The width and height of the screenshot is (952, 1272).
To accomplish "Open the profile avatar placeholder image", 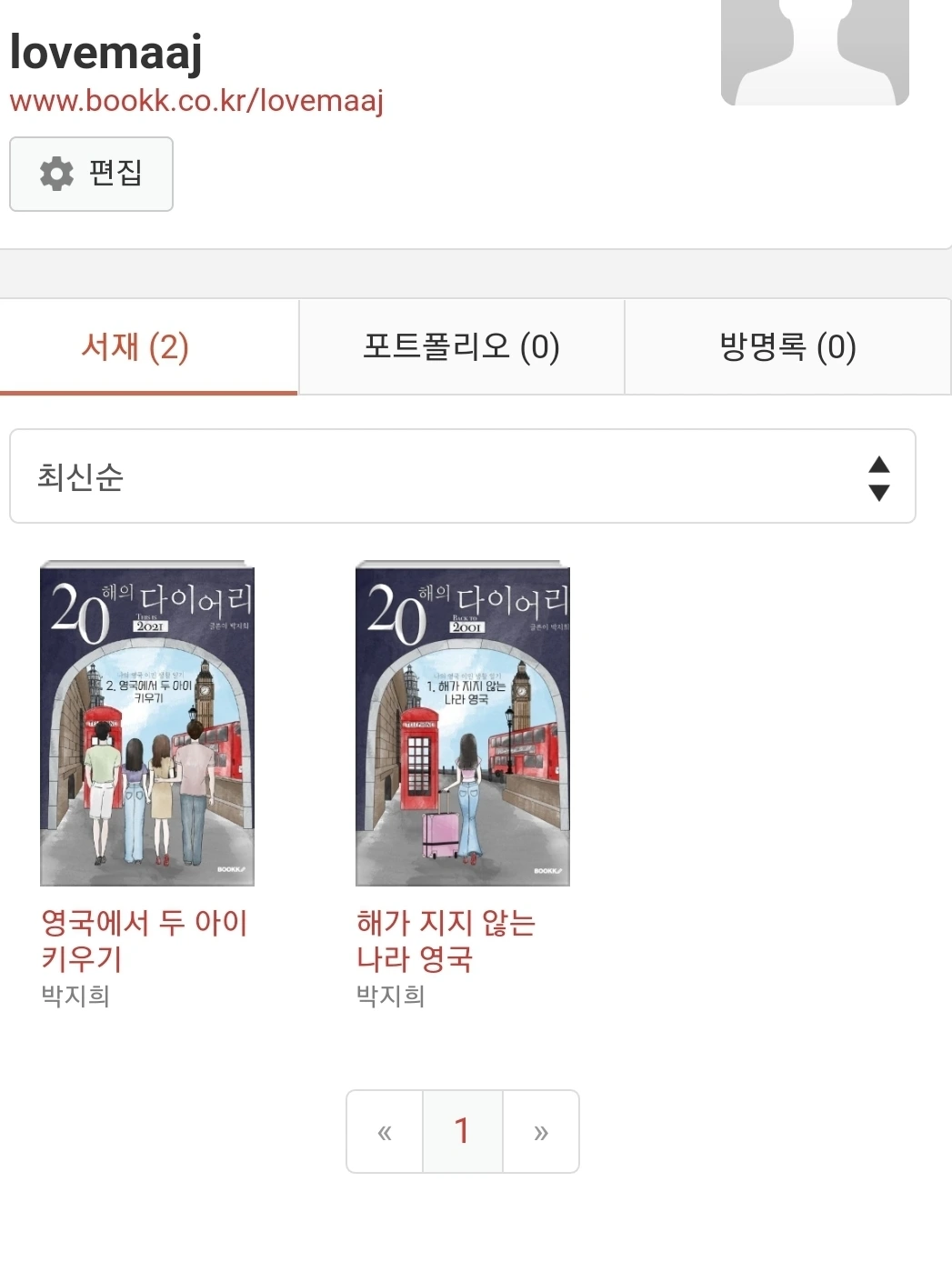I will (x=815, y=52).
